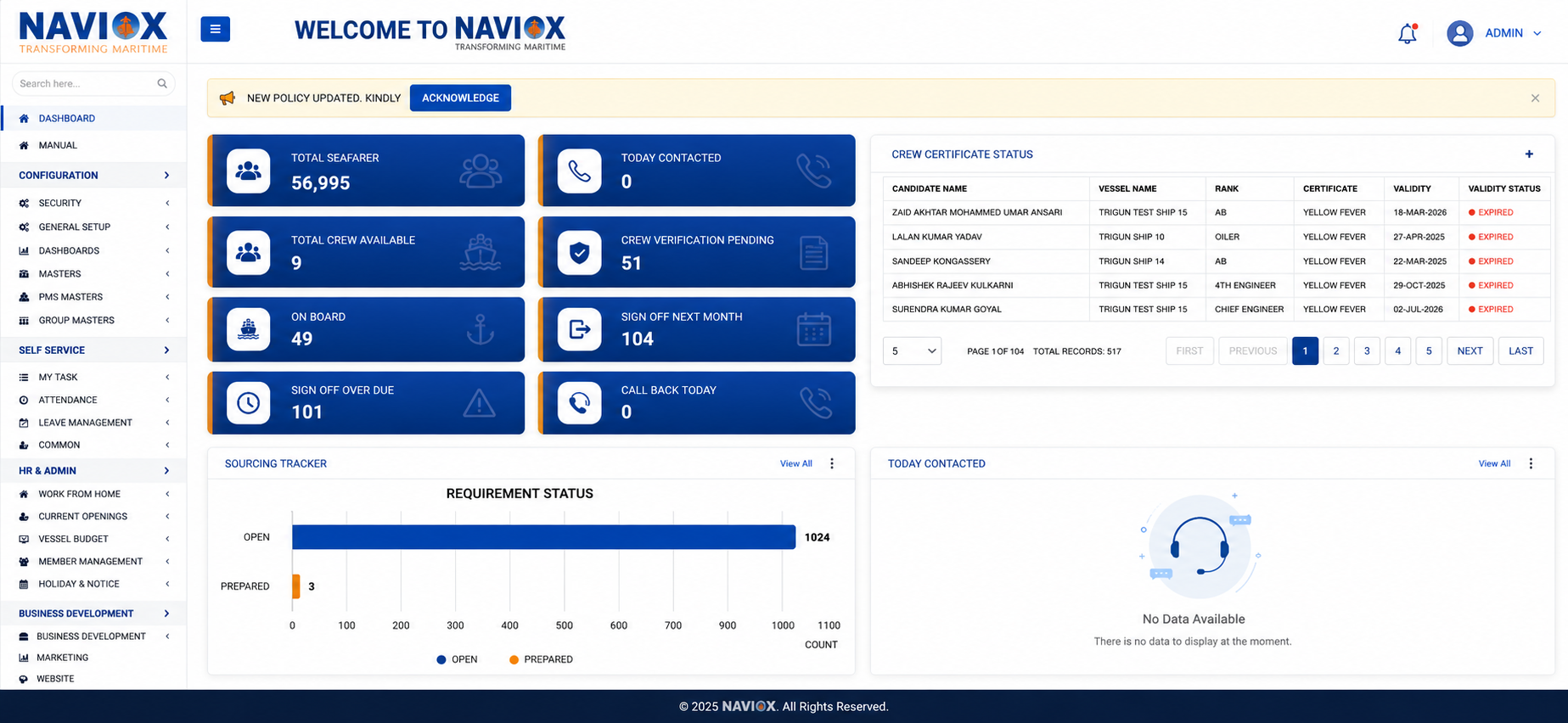Dismiss the policy banner with X
The height and width of the screenshot is (723, 1568).
1535,98
